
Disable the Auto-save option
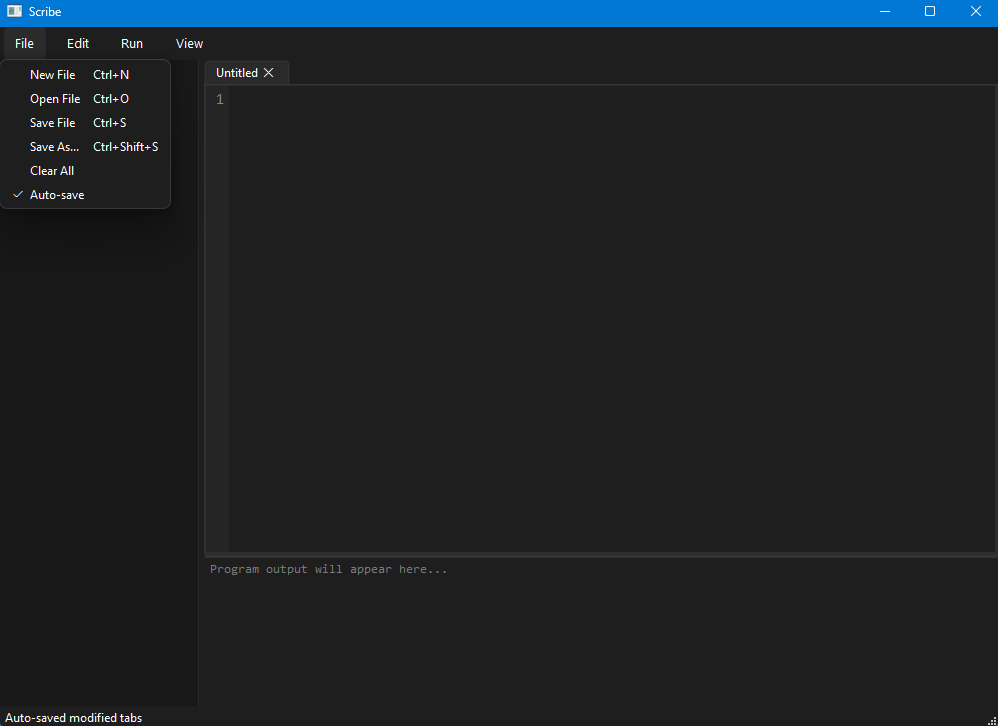[85, 195]
